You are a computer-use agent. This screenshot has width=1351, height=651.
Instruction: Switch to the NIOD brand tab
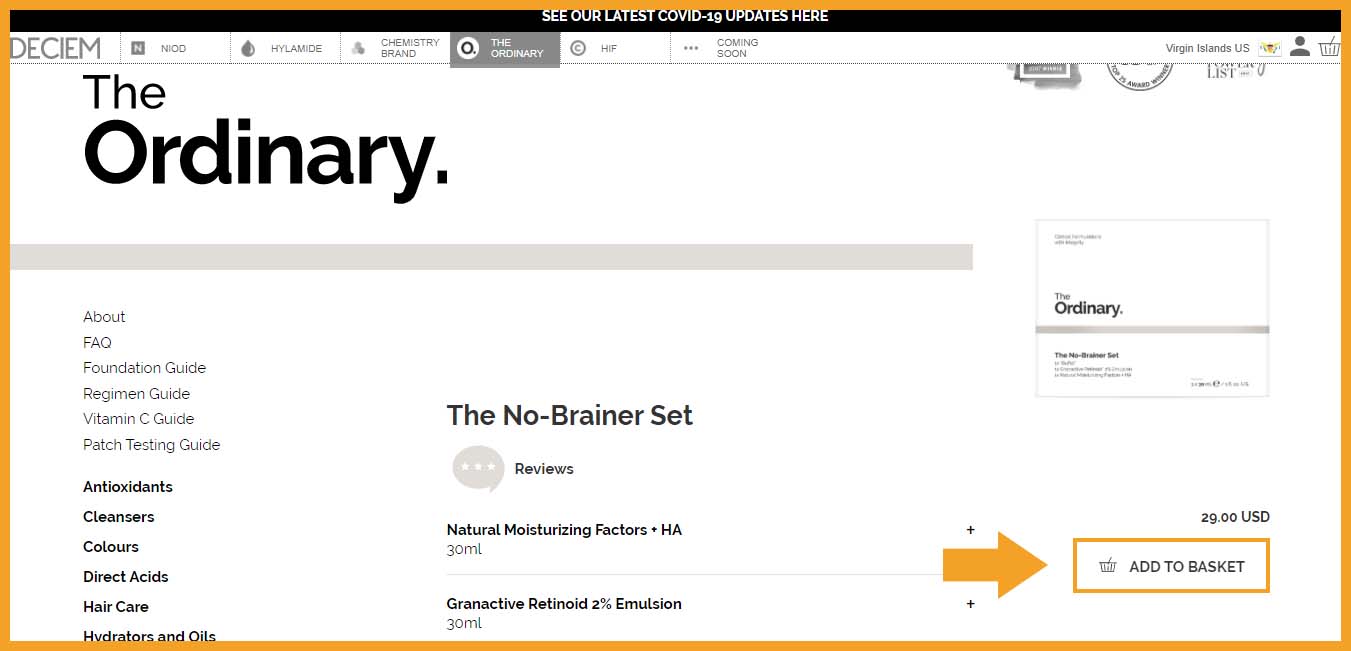point(175,48)
